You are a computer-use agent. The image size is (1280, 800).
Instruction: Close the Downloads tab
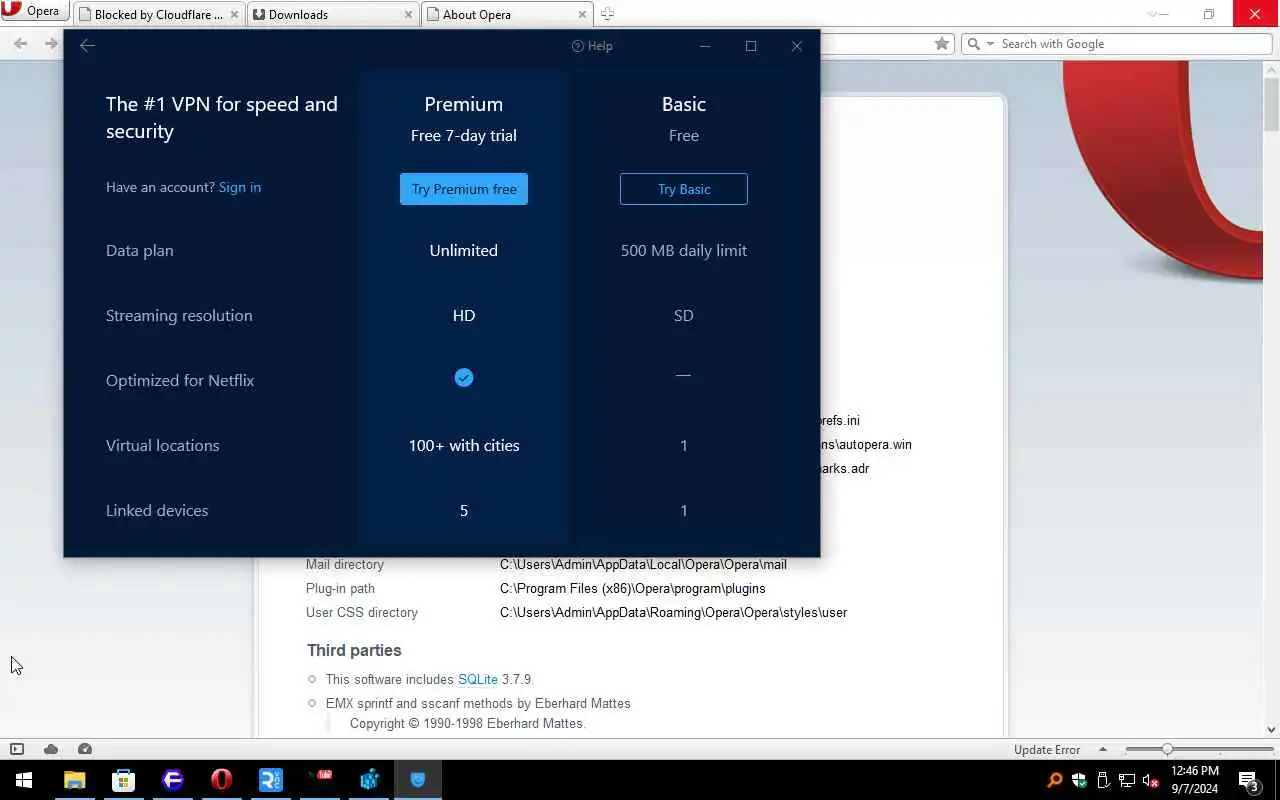(409, 15)
